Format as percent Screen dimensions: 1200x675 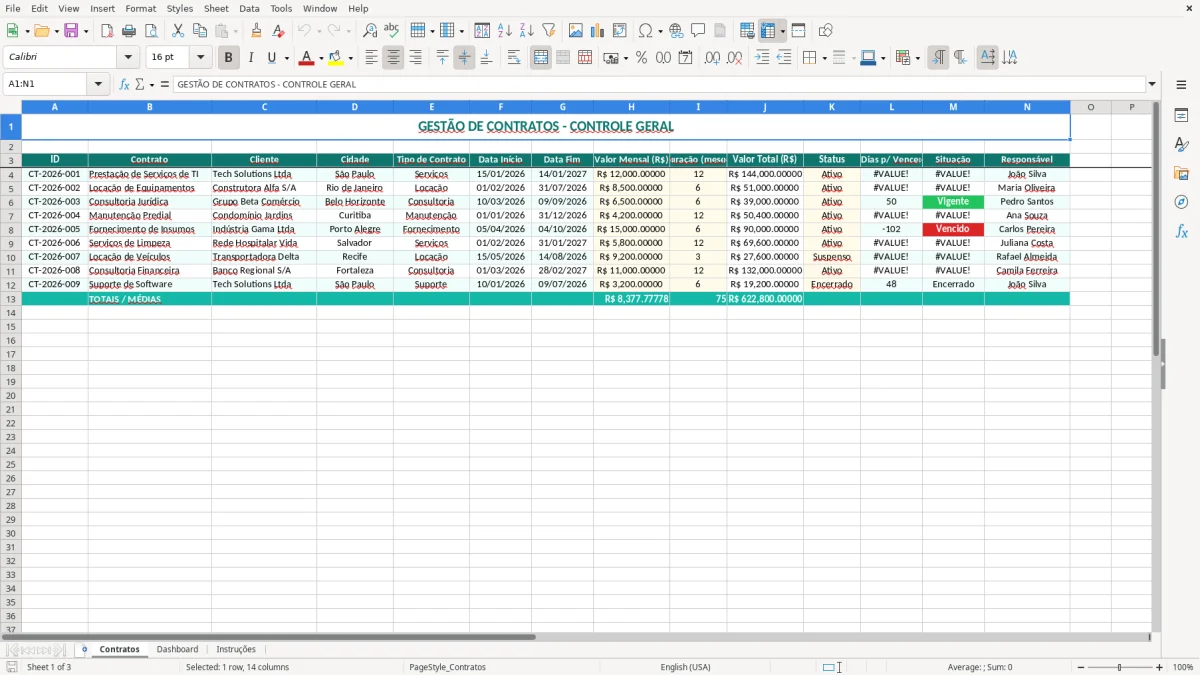coord(642,58)
